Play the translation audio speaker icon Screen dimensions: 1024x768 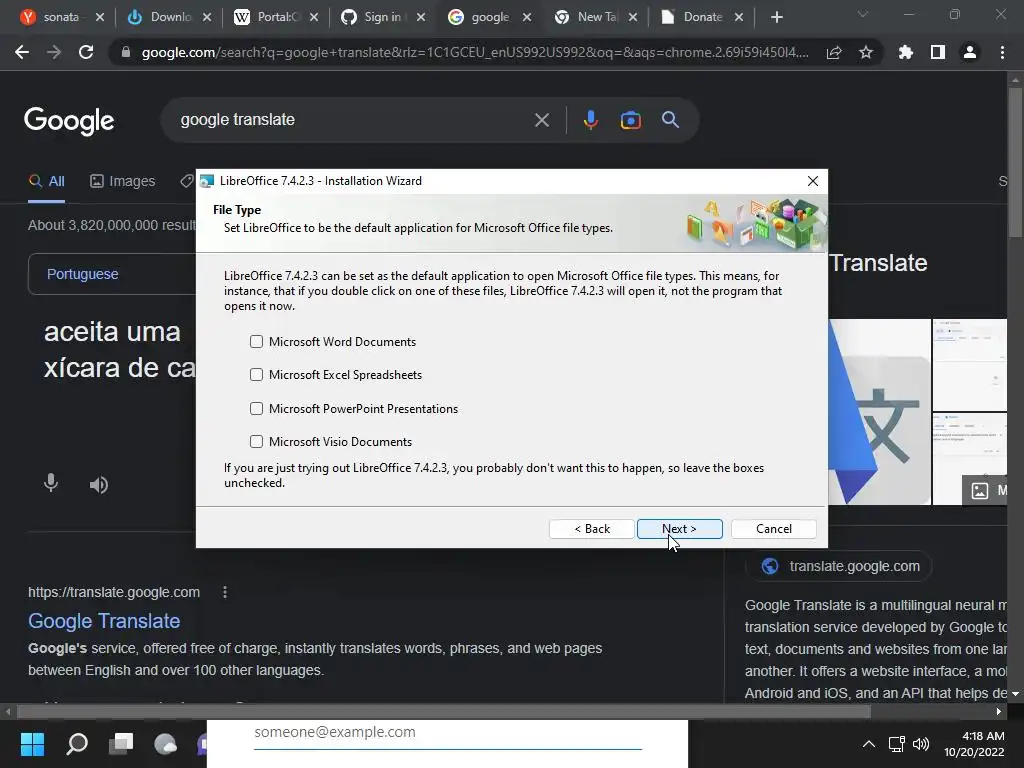pos(99,485)
